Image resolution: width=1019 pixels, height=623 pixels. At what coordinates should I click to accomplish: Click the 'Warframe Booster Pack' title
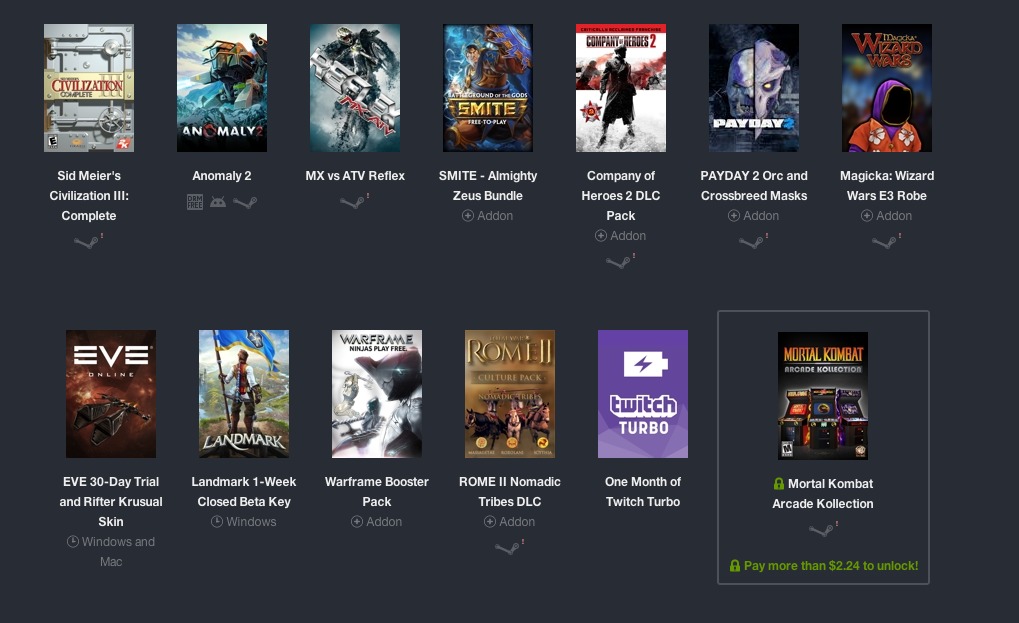[377, 491]
